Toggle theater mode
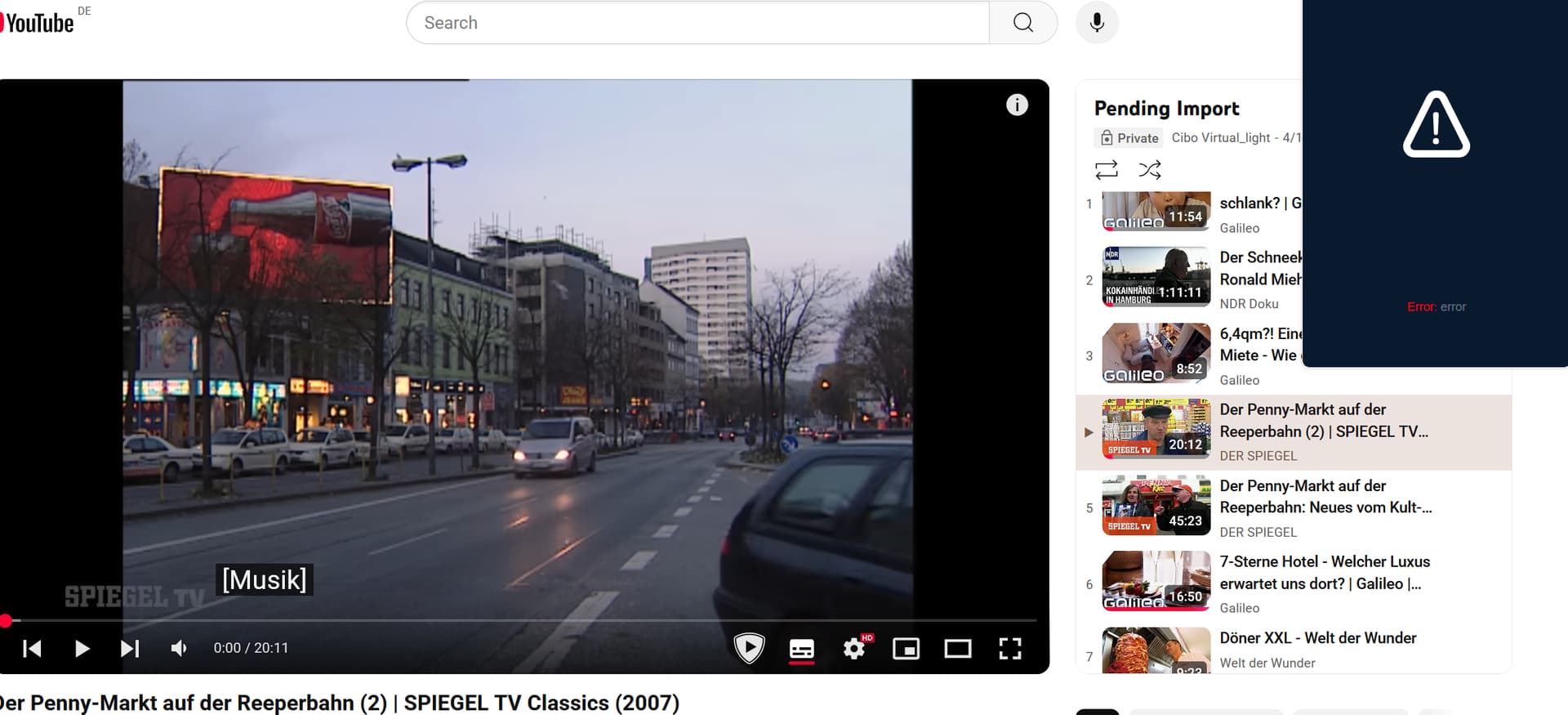The image size is (1568, 715). [x=957, y=649]
